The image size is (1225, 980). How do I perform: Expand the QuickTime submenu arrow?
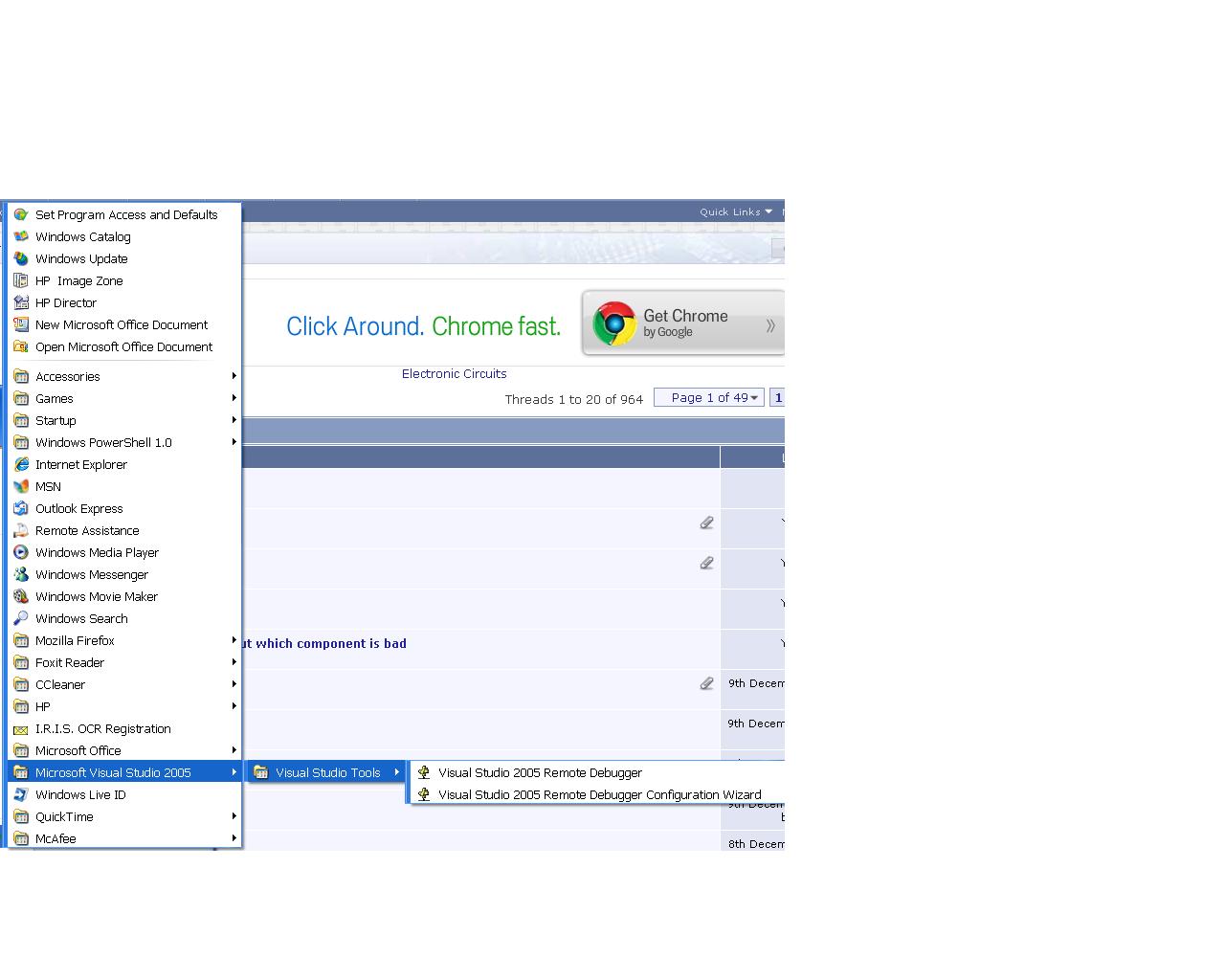click(x=234, y=816)
